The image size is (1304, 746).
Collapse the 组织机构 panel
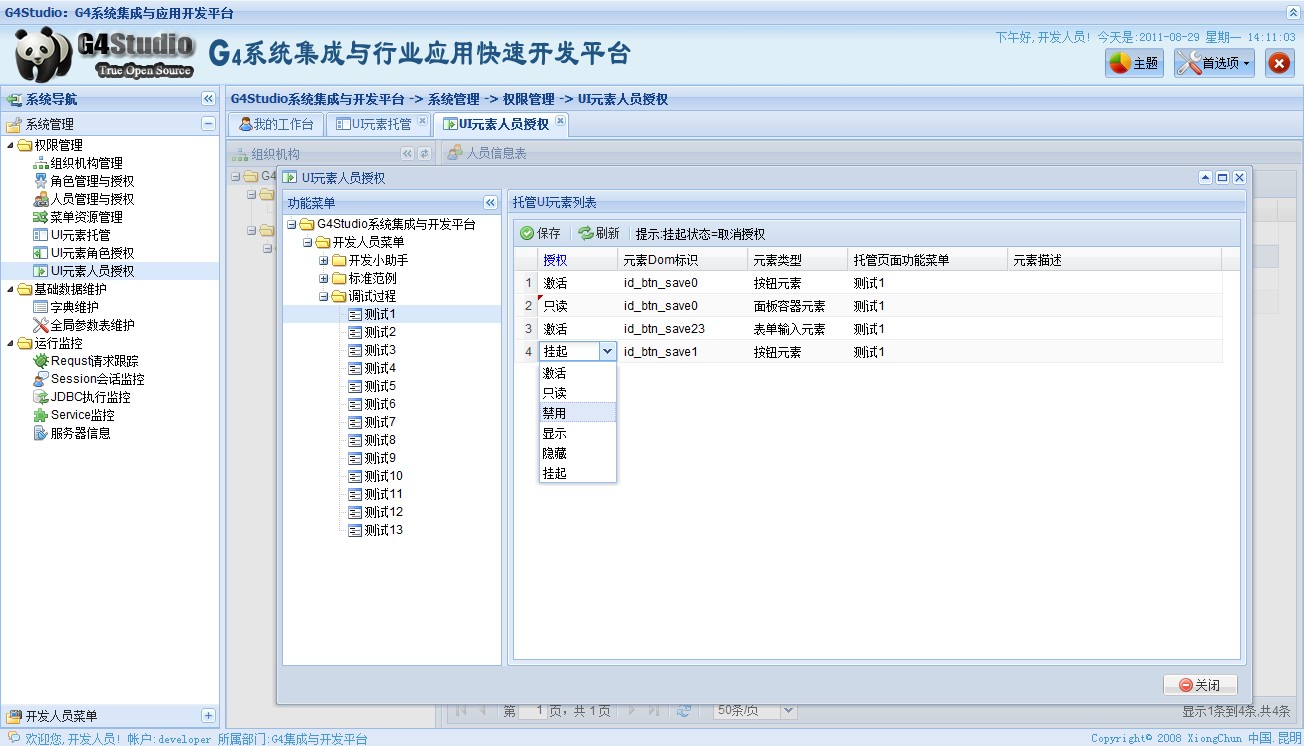pyautogui.click(x=407, y=154)
